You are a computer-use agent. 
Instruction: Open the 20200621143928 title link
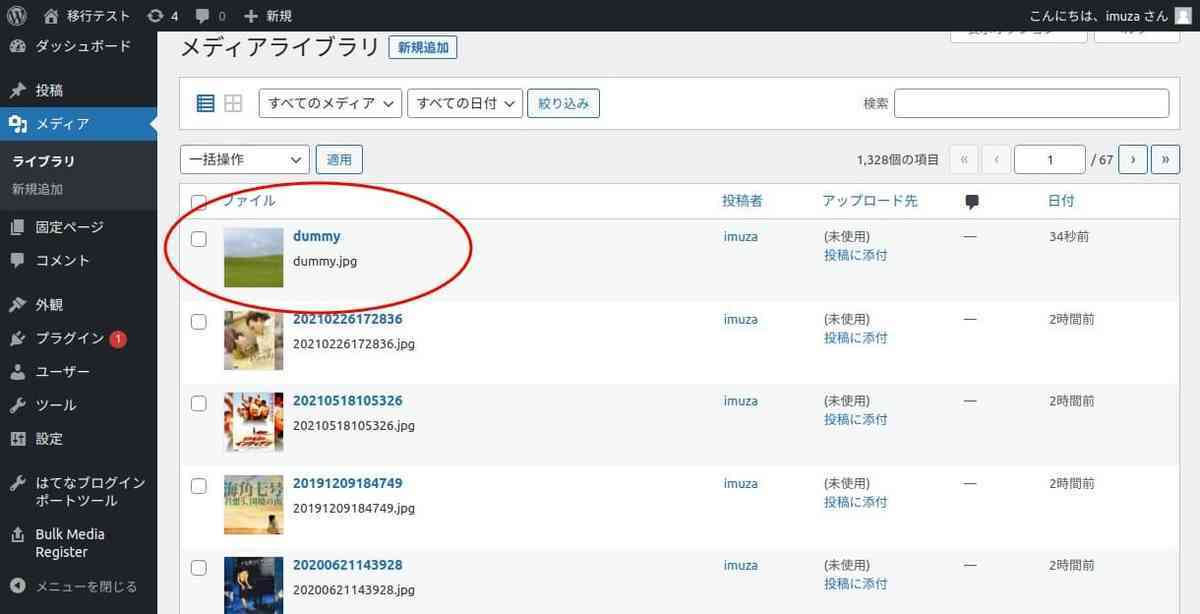pyautogui.click(x=347, y=565)
